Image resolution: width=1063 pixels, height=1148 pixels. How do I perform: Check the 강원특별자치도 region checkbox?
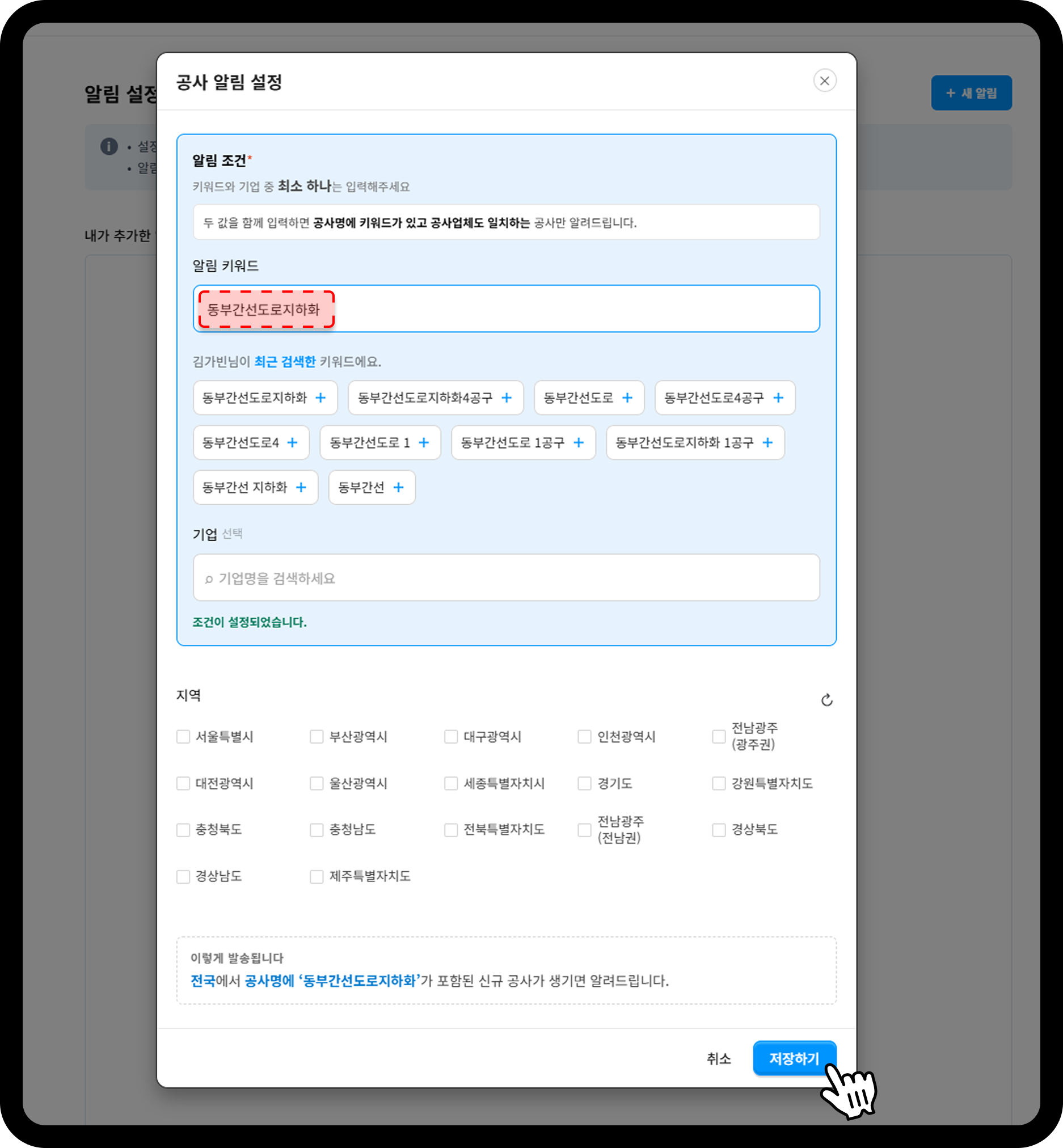pyautogui.click(x=719, y=783)
